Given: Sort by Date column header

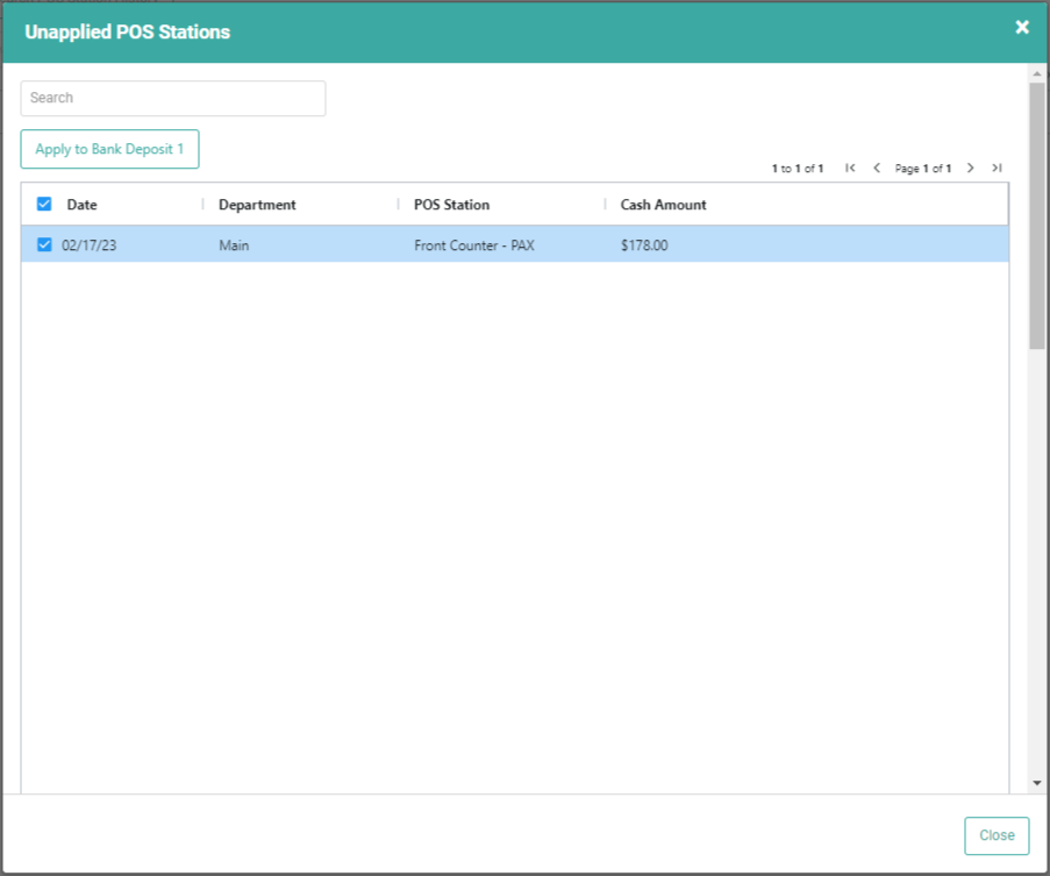Looking at the screenshot, I should [x=82, y=204].
